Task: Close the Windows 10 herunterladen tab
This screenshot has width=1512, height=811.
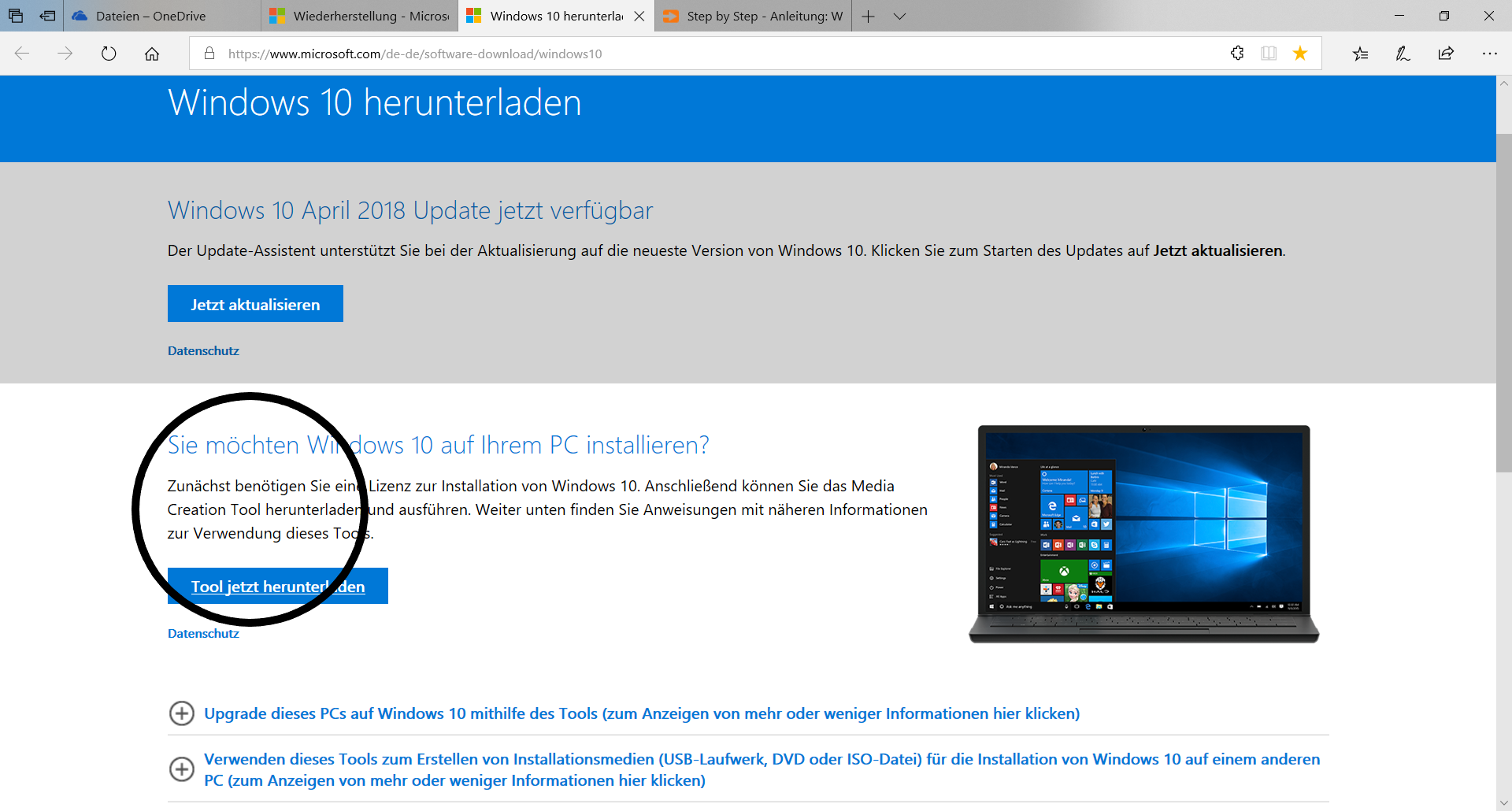Action: [639, 16]
